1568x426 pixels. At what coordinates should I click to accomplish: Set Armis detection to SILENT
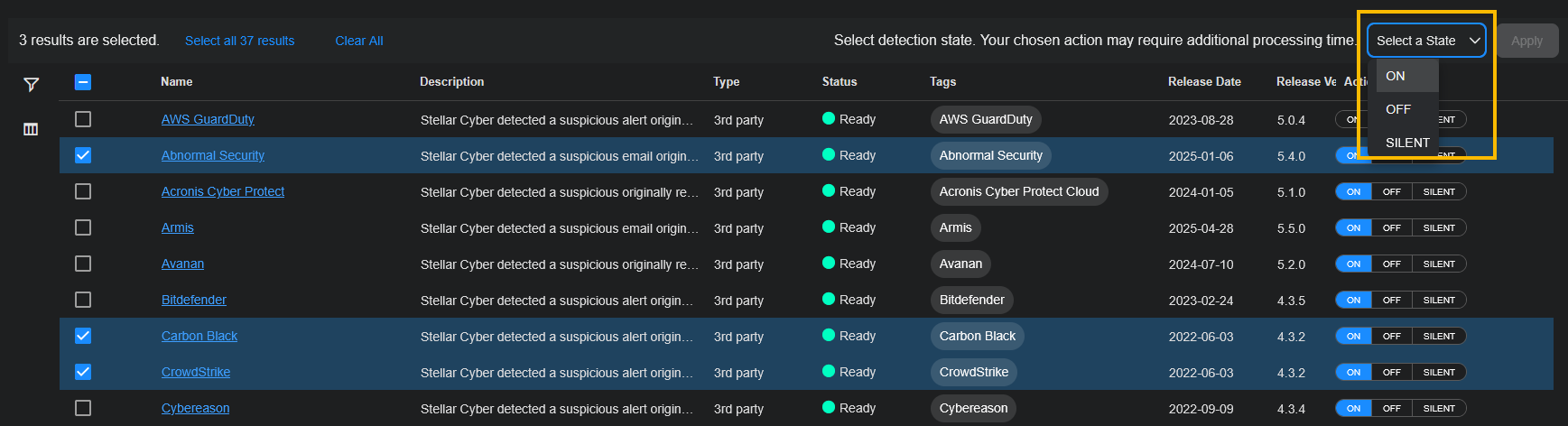[1439, 227]
